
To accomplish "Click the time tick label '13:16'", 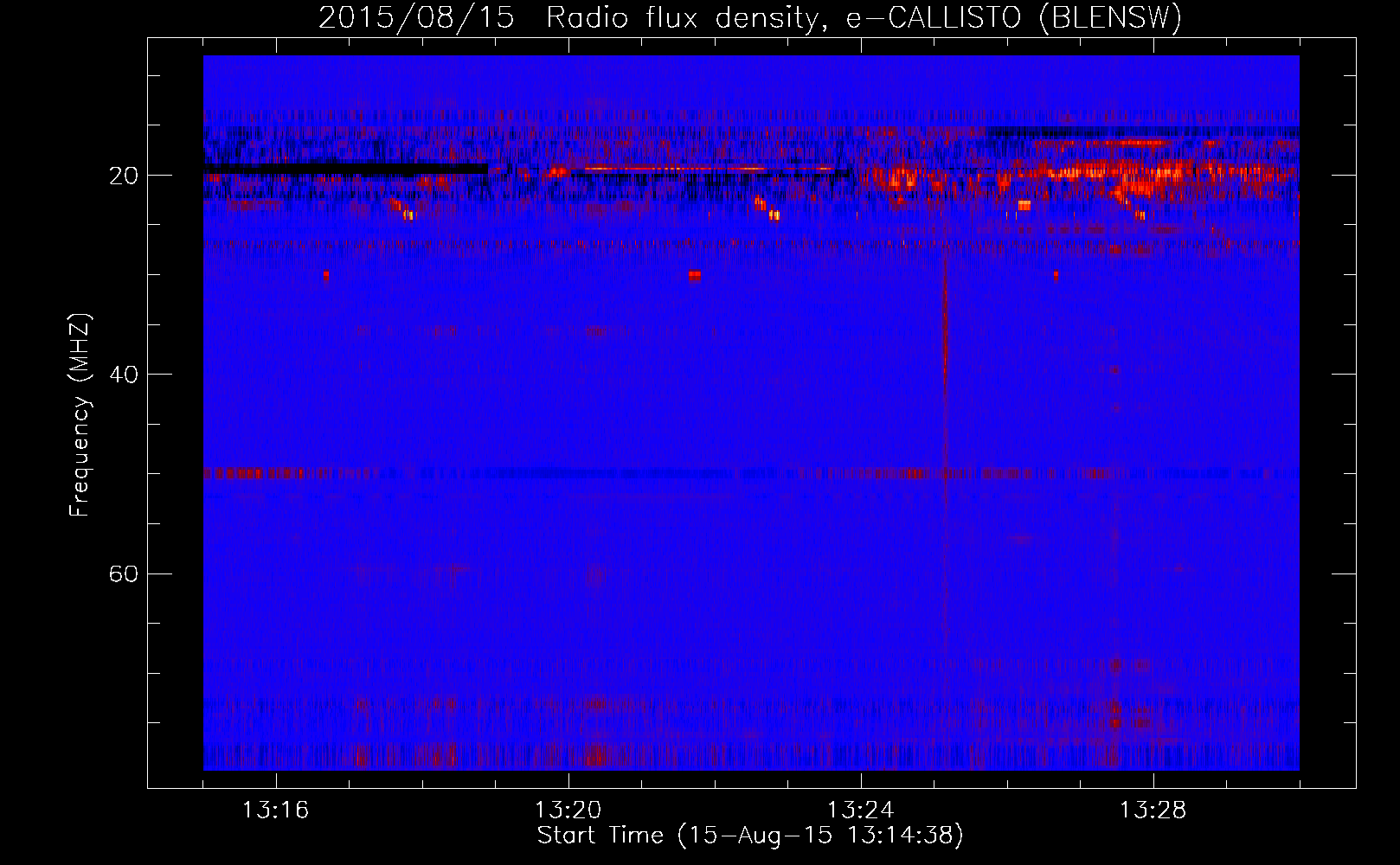I will click(x=275, y=811).
